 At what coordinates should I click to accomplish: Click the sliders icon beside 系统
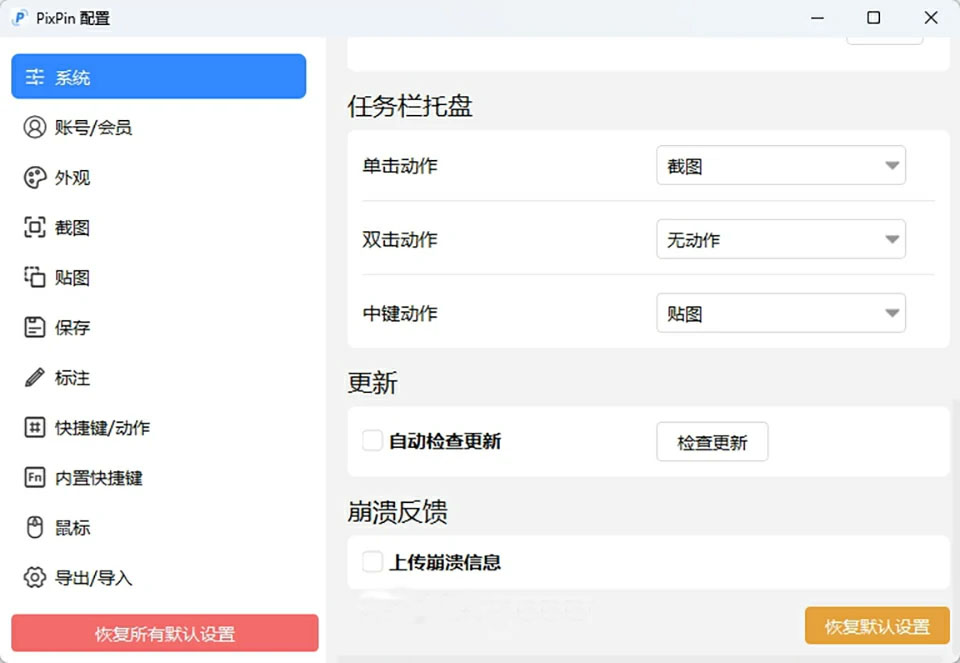coord(35,77)
